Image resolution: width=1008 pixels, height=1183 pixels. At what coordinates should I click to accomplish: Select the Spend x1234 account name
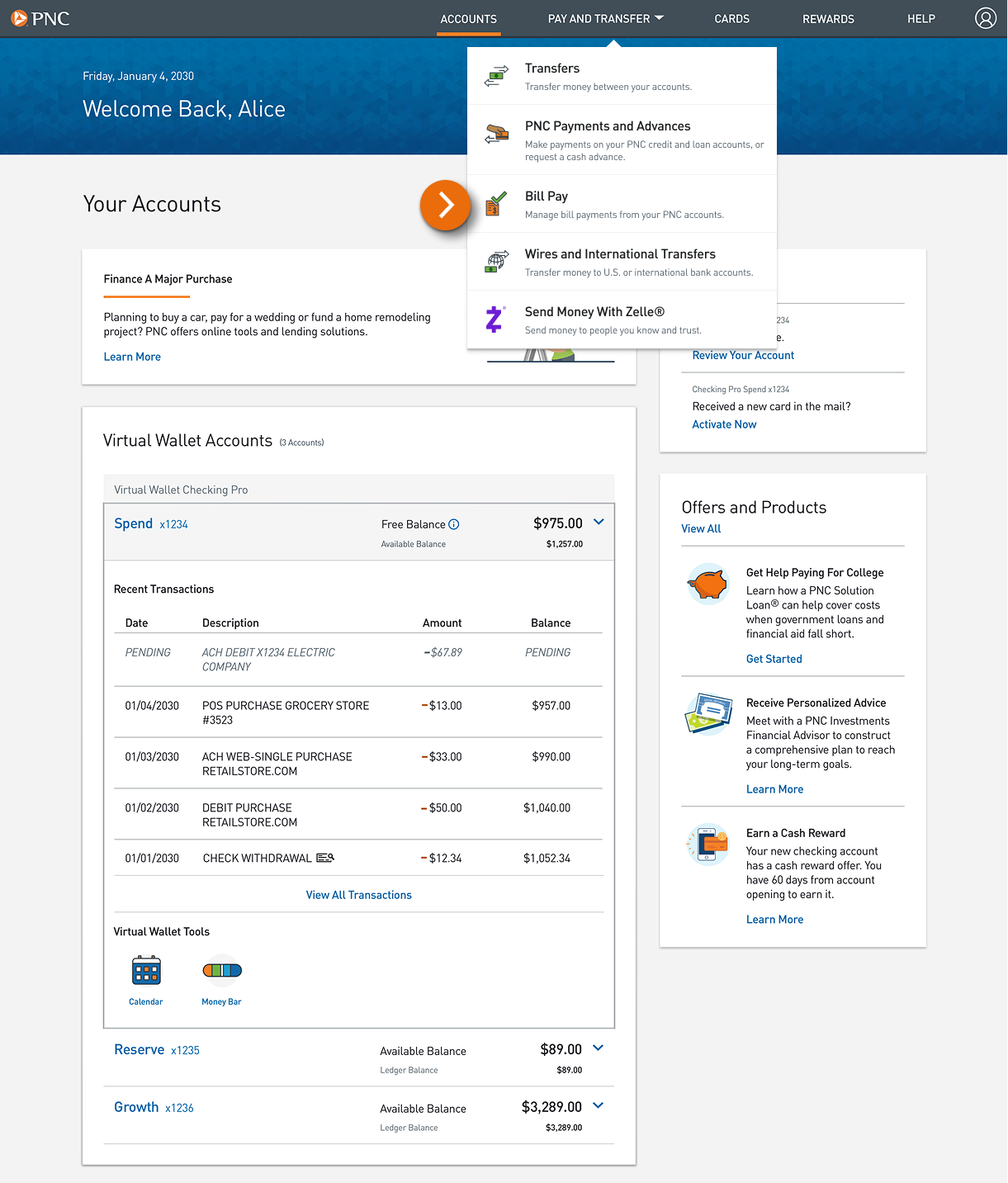pos(134,523)
